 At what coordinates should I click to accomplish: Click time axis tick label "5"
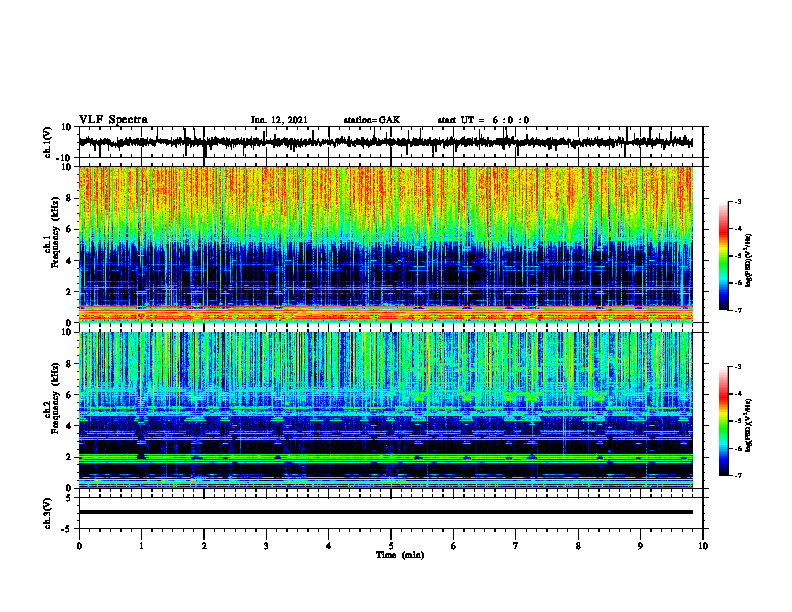click(391, 546)
